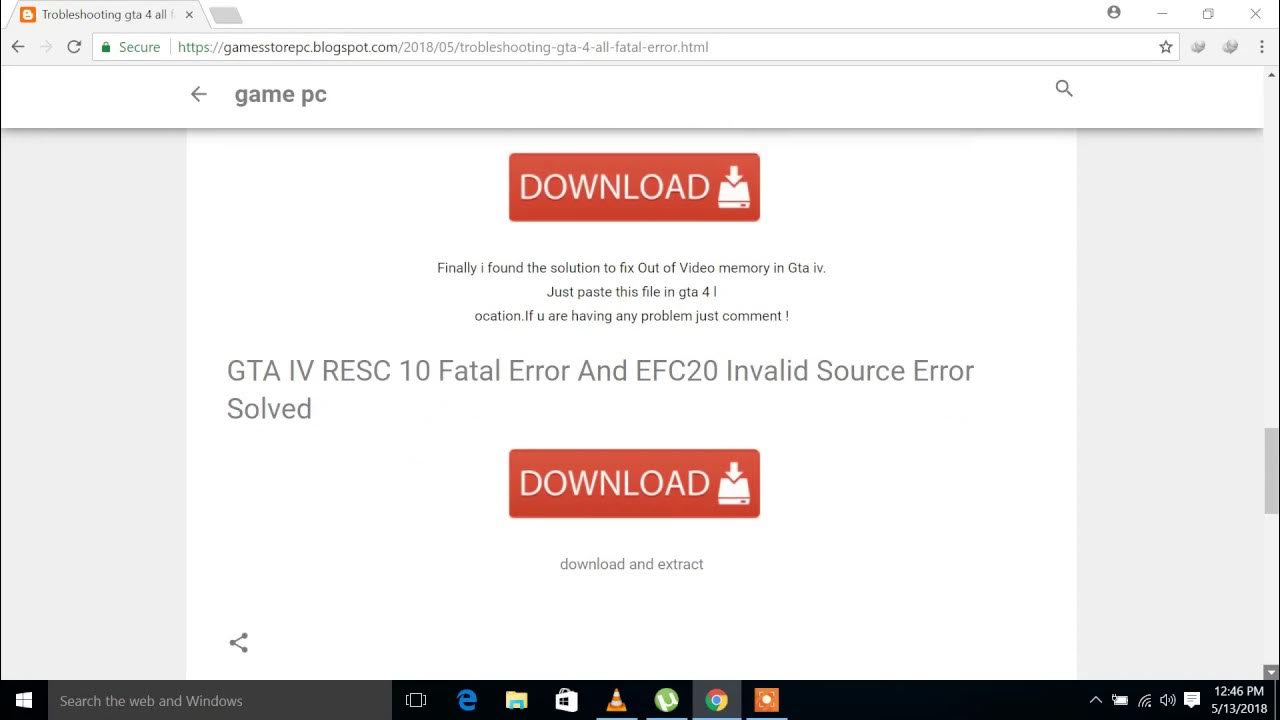
Task: Click the share icon below the post
Action: (238, 643)
